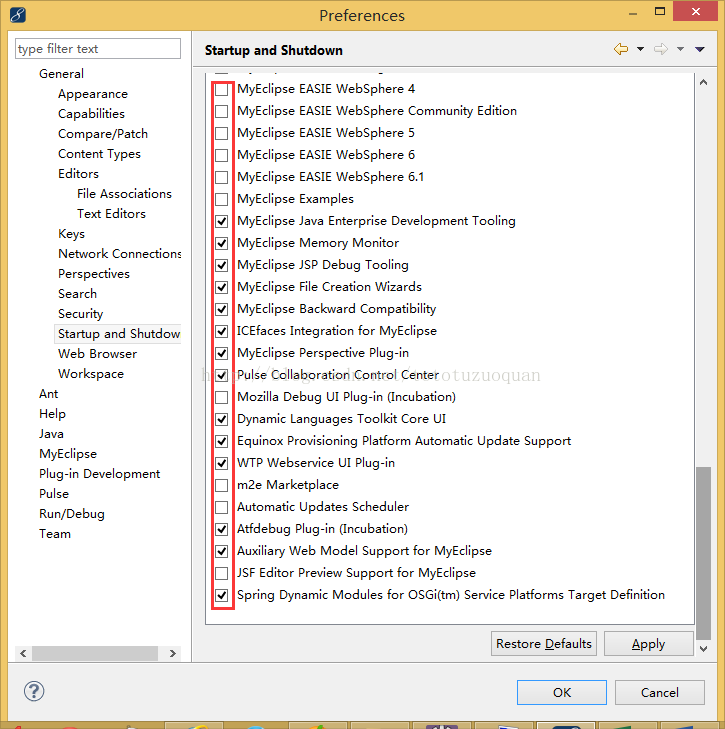Open the back history dropdown arrow
This screenshot has width=725, height=729.
[640, 49]
